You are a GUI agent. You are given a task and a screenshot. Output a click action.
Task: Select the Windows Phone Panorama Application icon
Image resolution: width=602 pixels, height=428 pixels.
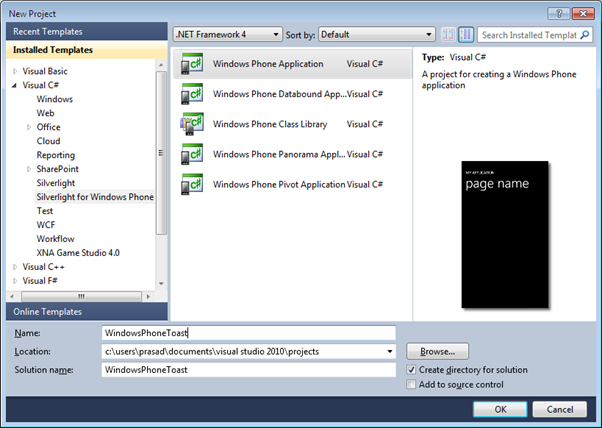[192, 154]
